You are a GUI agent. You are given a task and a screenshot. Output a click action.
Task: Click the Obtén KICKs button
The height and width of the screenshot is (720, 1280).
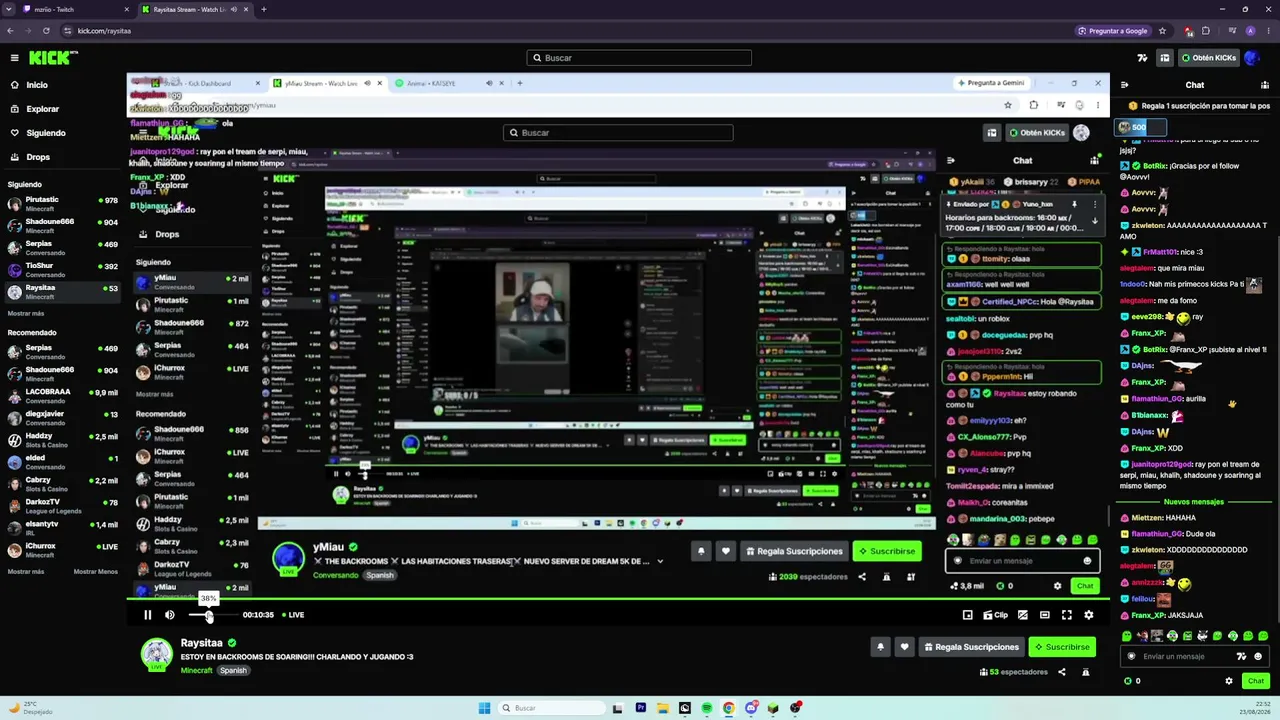[x=1208, y=58]
